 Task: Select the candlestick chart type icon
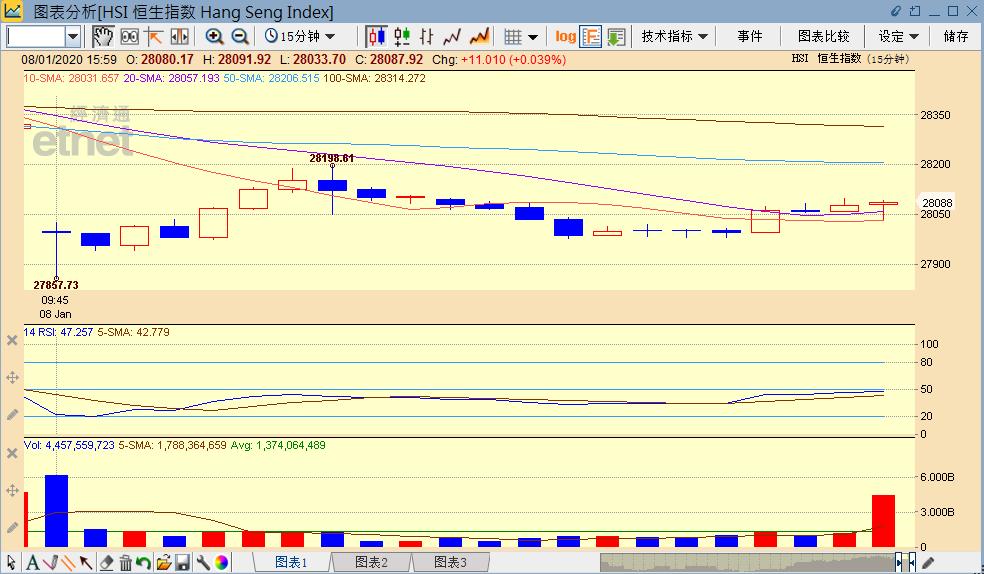pyautogui.click(x=377, y=36)
